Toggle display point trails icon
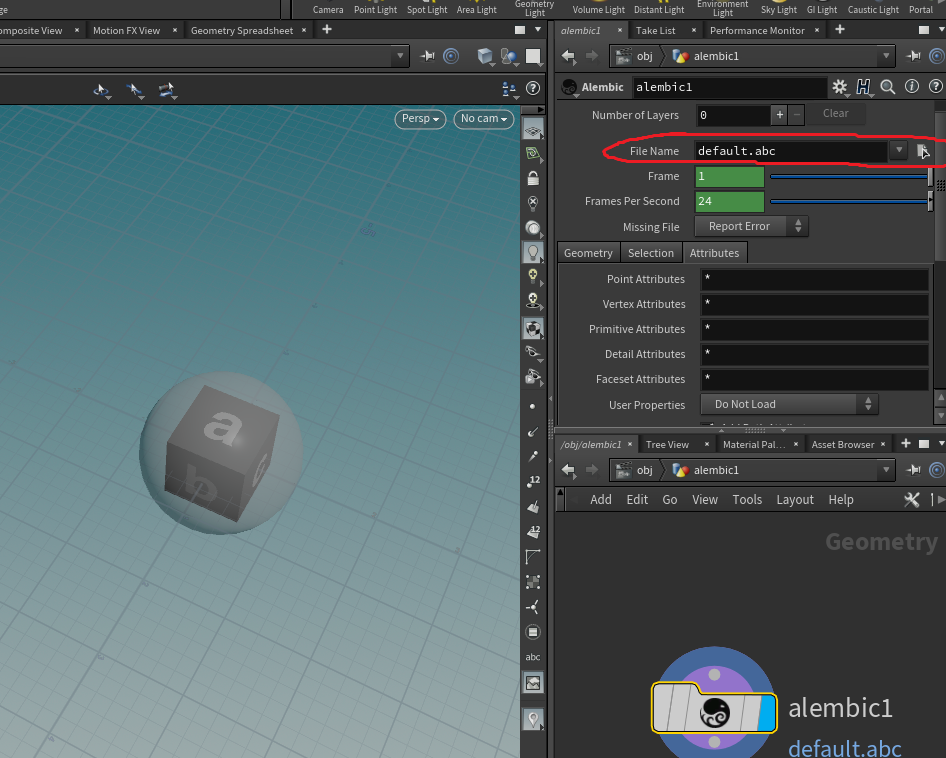Image resolution: width=946 pixels, height=758 pixels. point(533,456)
